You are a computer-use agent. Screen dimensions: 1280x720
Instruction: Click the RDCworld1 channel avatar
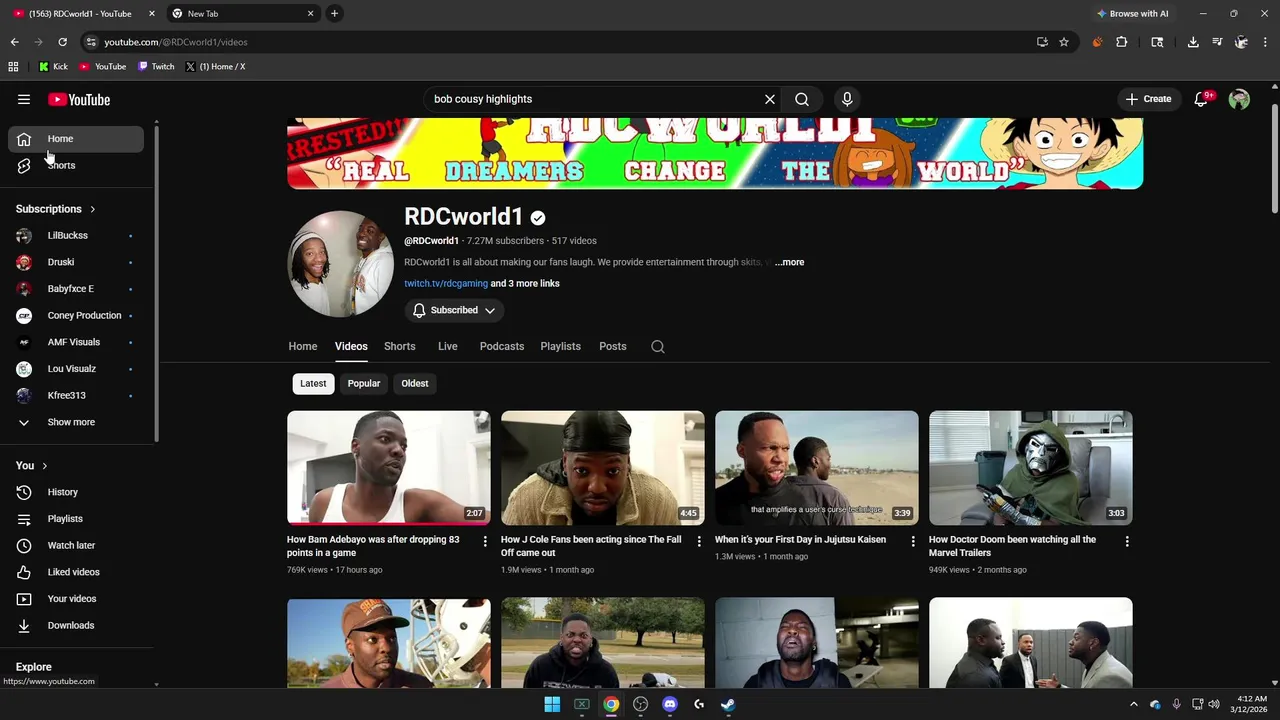[341, 264]
